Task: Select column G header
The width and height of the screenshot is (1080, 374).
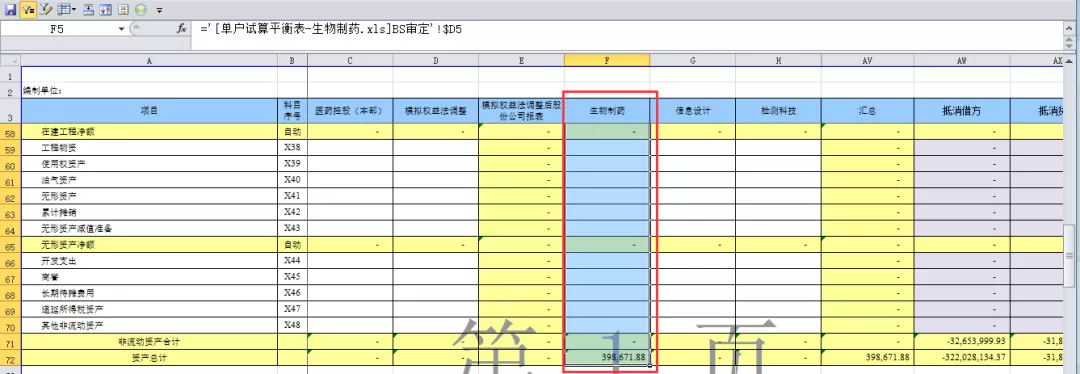Action: point(693,61)
